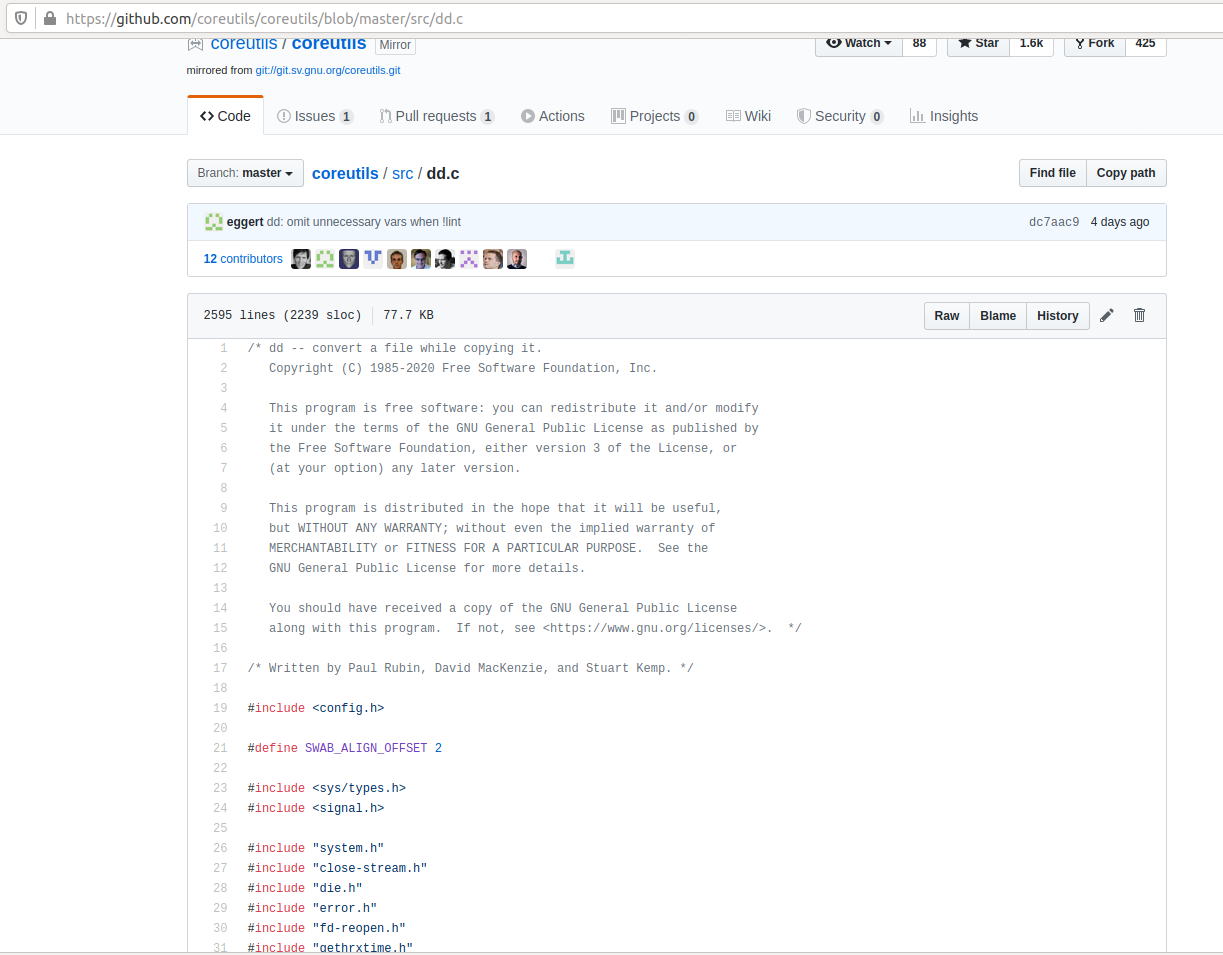Click the dd.c filename in breadcrumb
Image resolution: width=1223 pixels, height=955 pixels.
point(443,173)
